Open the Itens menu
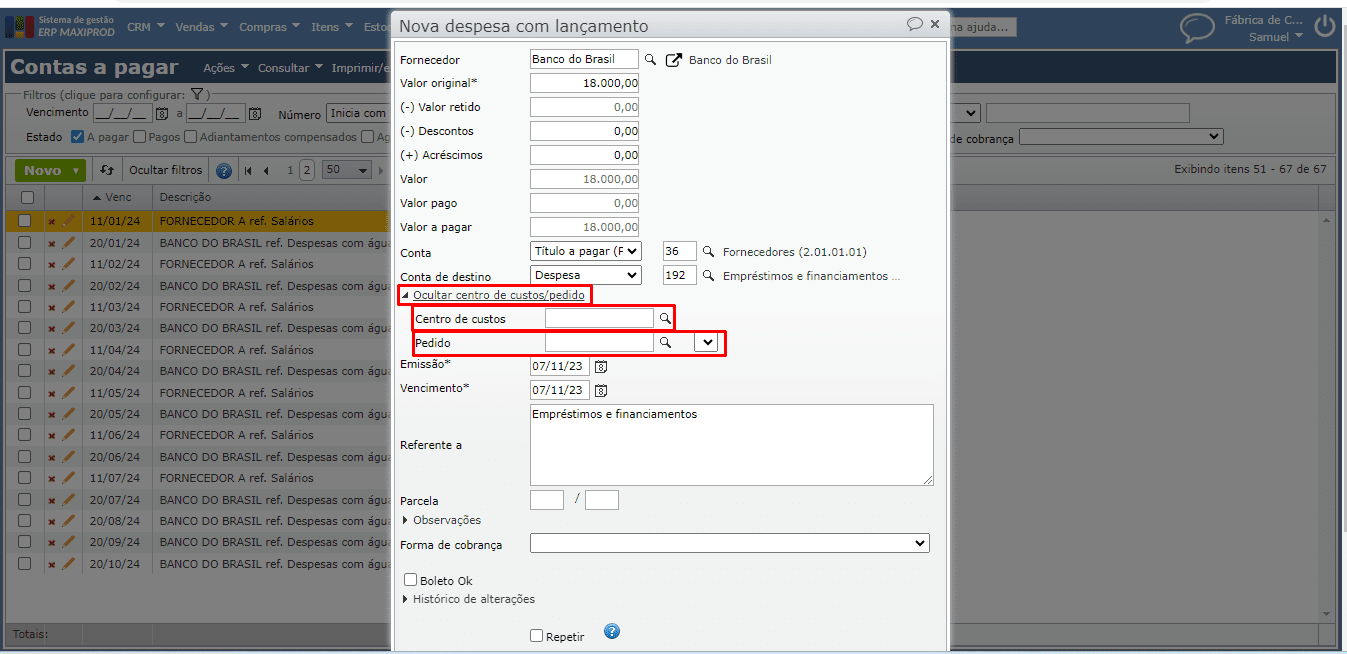Image resolution: width=1347 pixels, height=654 pixels. tap(331, 27)
